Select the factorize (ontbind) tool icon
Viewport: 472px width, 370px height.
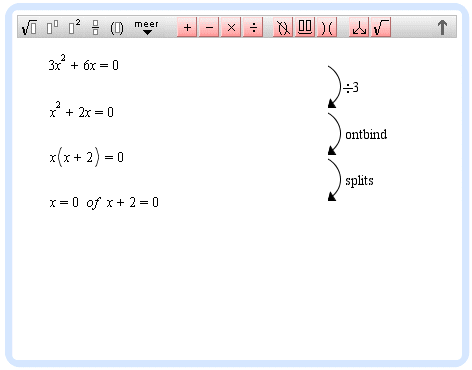pyautogui.click(x=305, y=27)
